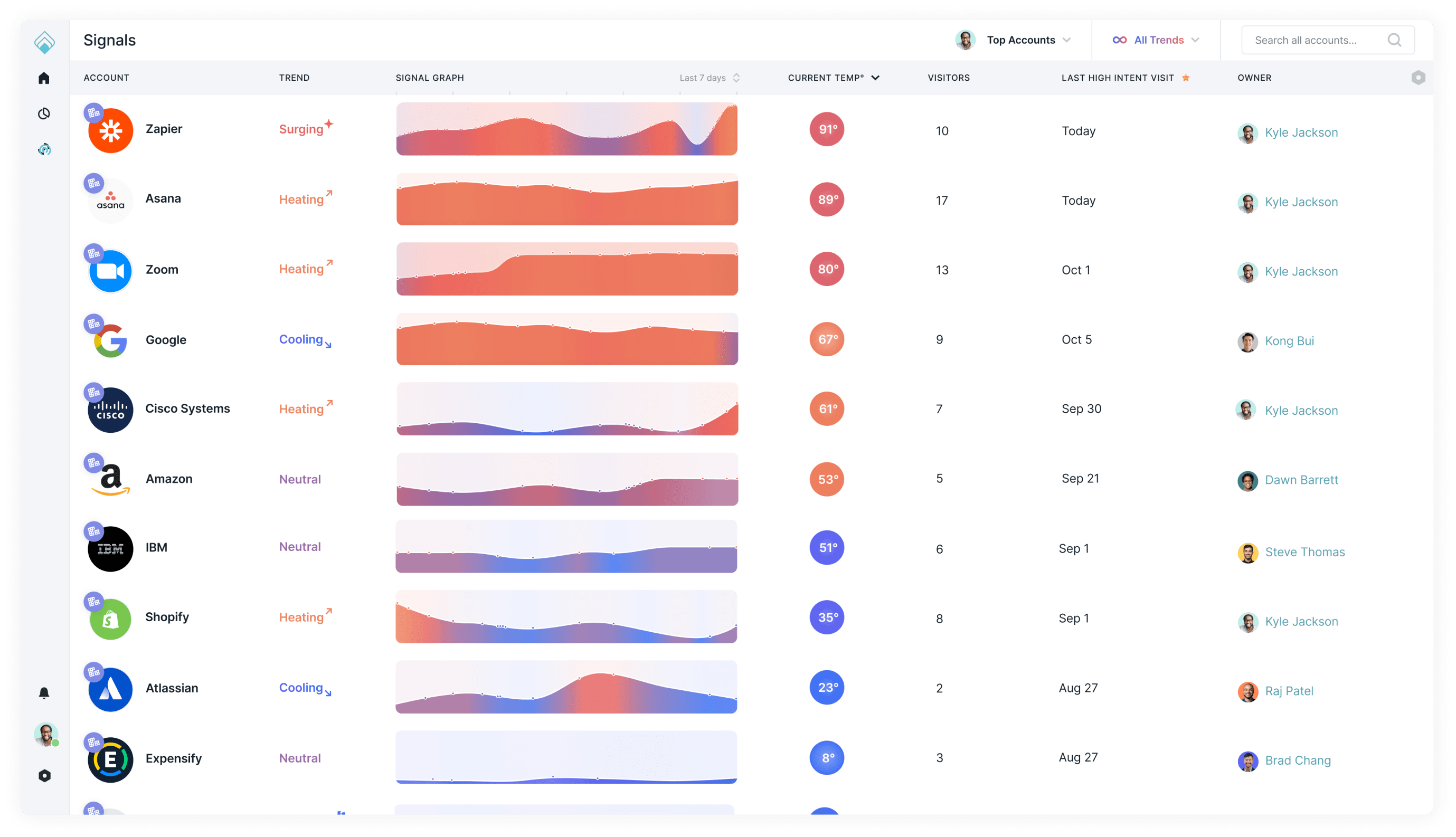Click the app logo in sidebar
Viewport: 1456px width, 837px height.
(x=44, y=42)
